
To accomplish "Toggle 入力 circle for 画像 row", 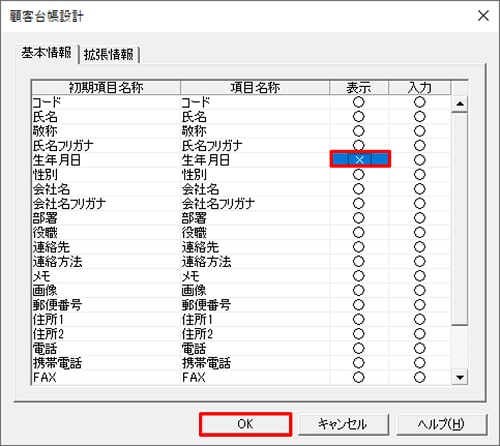I will [420, 290].
